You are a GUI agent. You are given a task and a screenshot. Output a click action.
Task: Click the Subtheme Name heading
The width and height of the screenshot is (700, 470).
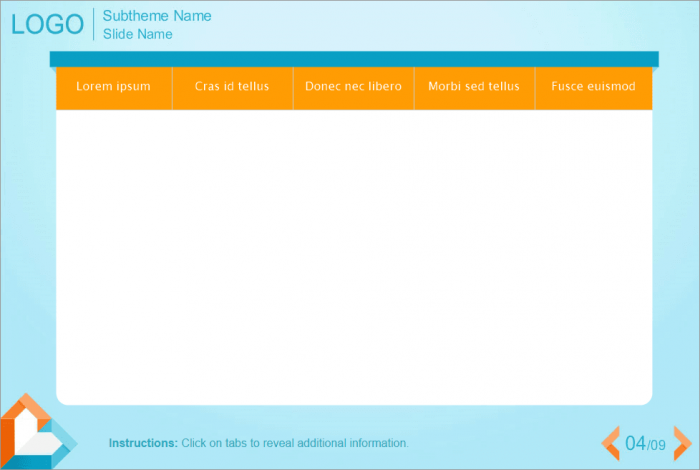157,16
